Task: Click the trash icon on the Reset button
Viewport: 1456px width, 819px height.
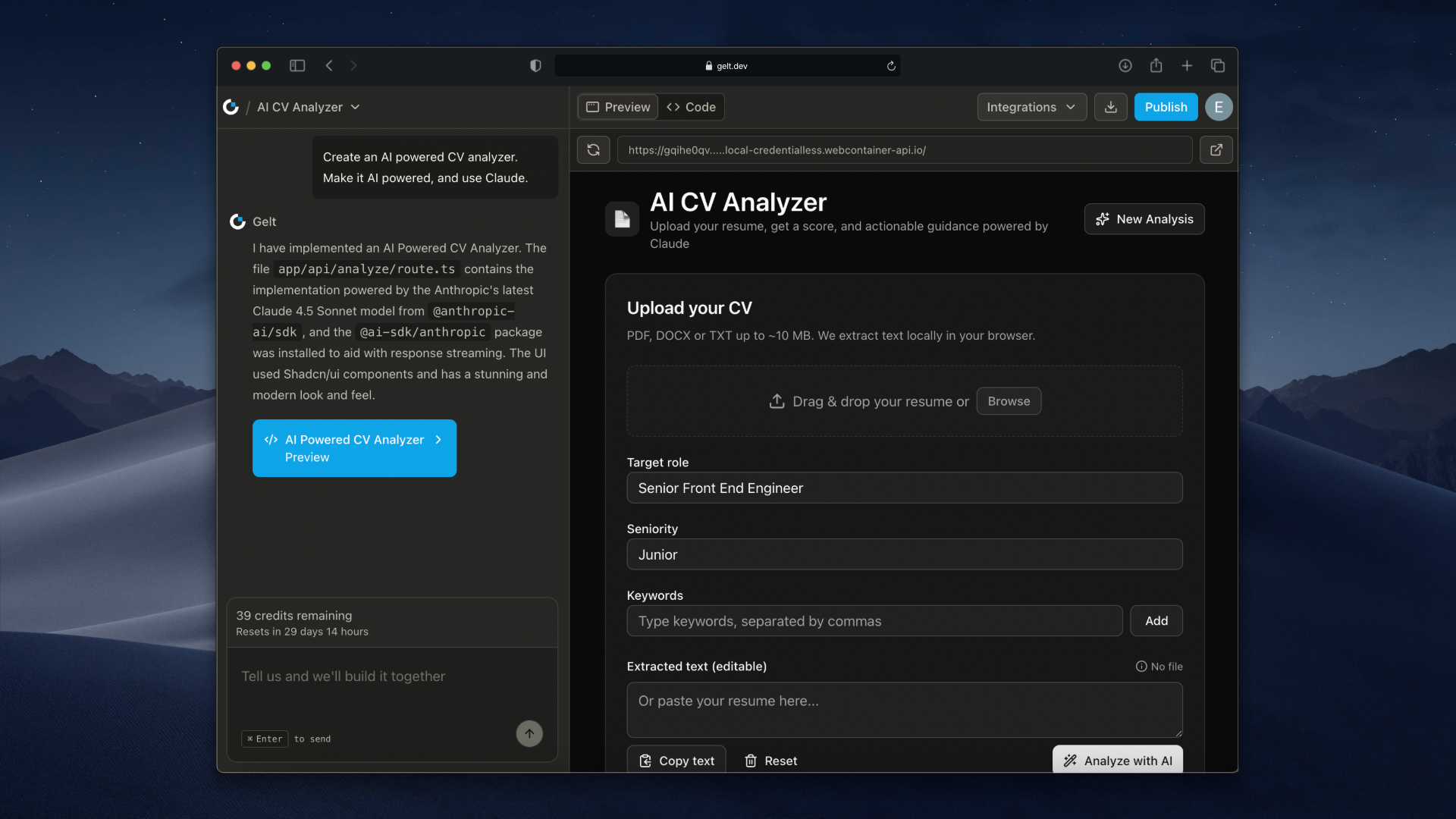Action: point(751,761)
